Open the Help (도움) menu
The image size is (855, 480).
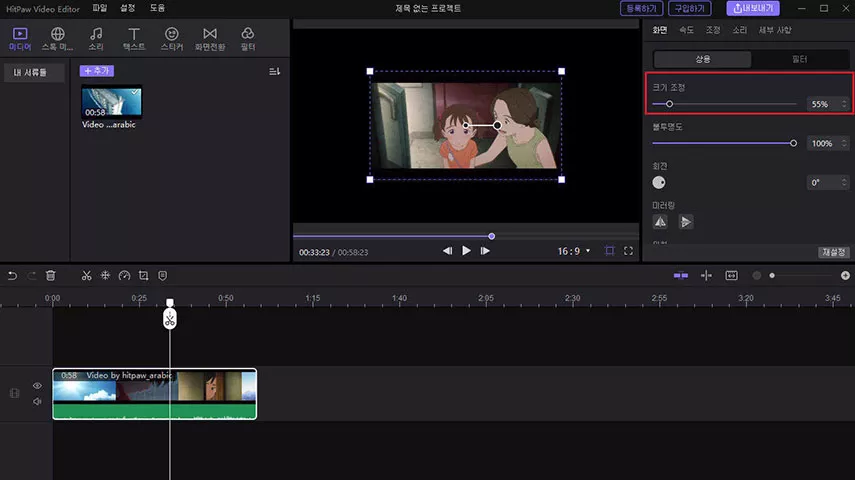coord(157,8)
